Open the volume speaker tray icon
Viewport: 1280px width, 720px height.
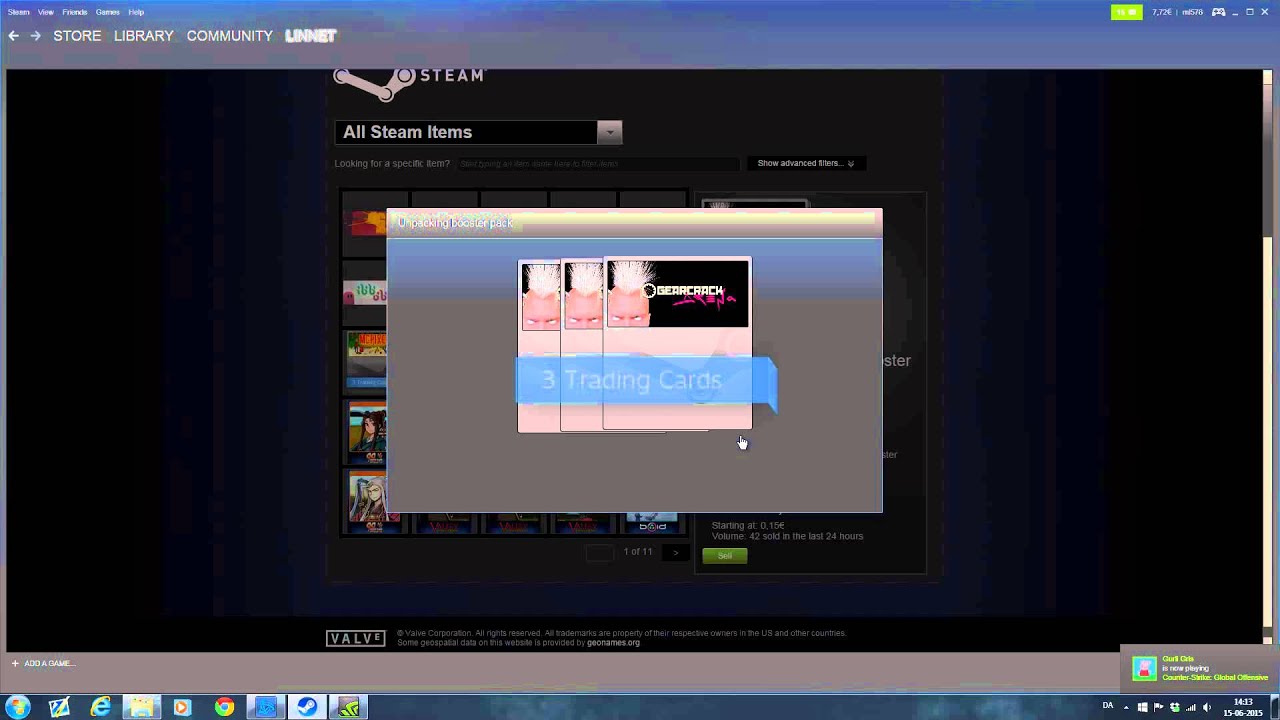(x=1206, y=707)
